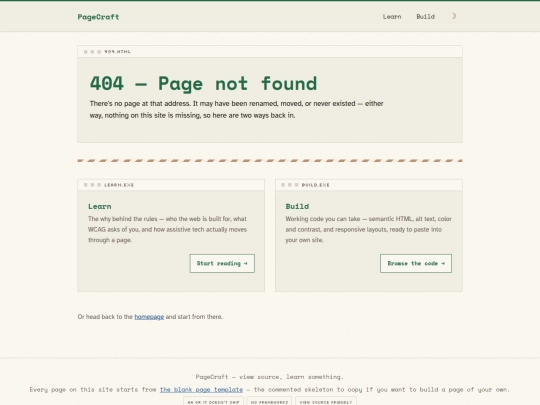This screenshot has height=405, width=540.
Task: Click the 'There's no page at that address' paragraph
Action: (x=237, y=109)
